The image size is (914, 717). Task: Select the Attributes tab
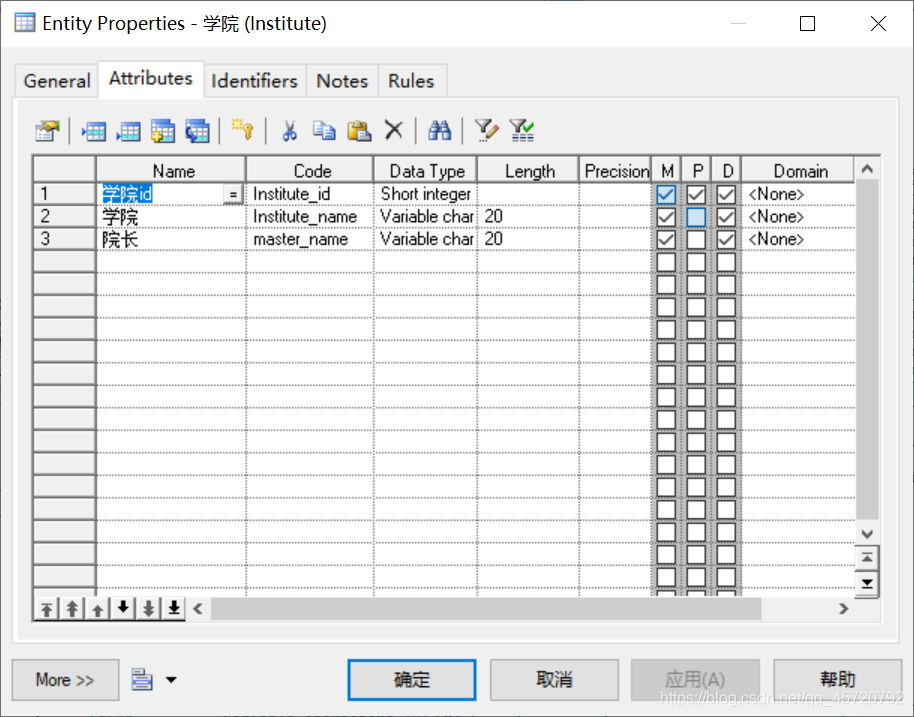click(151, 78)
